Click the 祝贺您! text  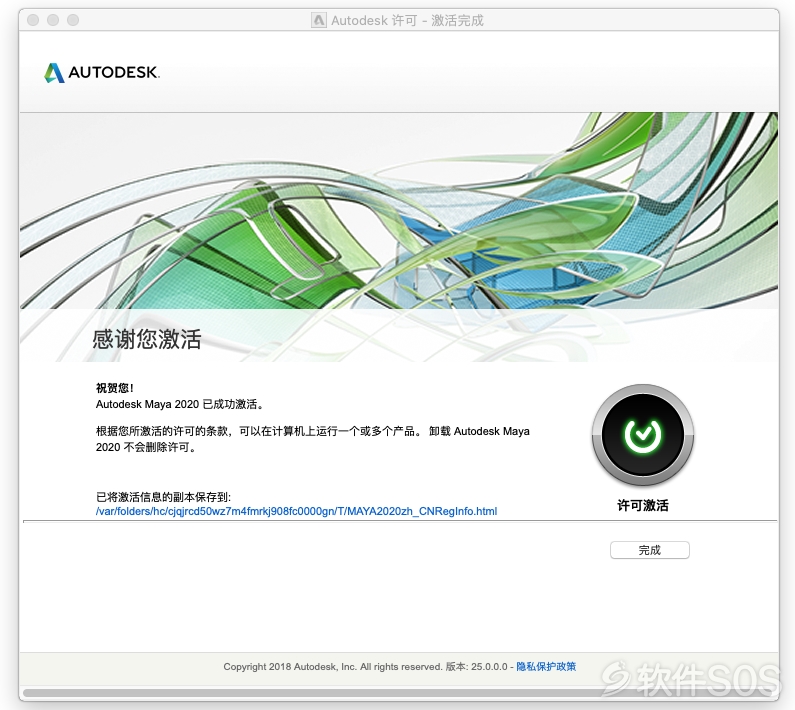[115, 388]
